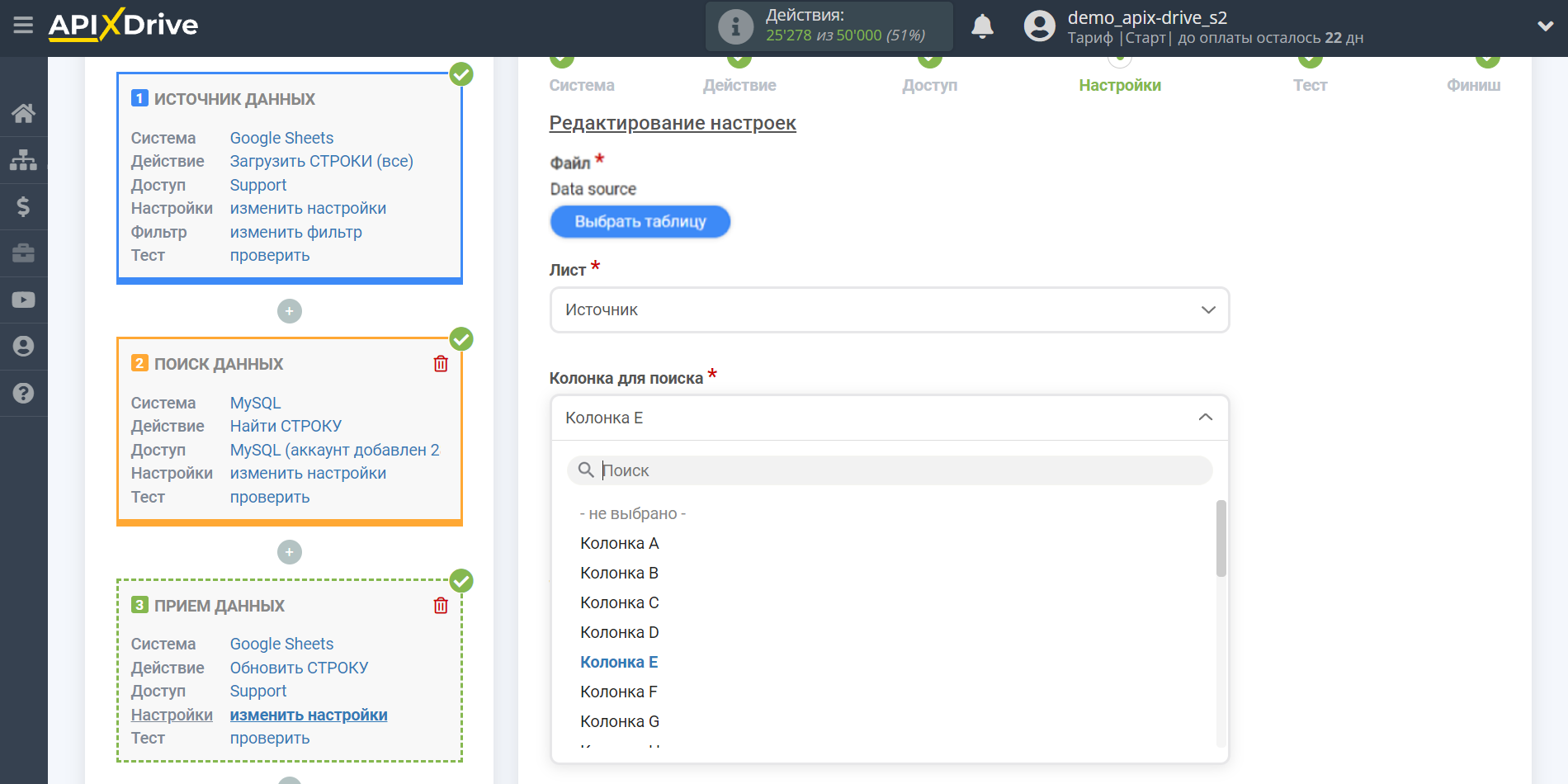Go to the Система step
This screenshot has width=1568, height=784.
click(x=582, y=85)
